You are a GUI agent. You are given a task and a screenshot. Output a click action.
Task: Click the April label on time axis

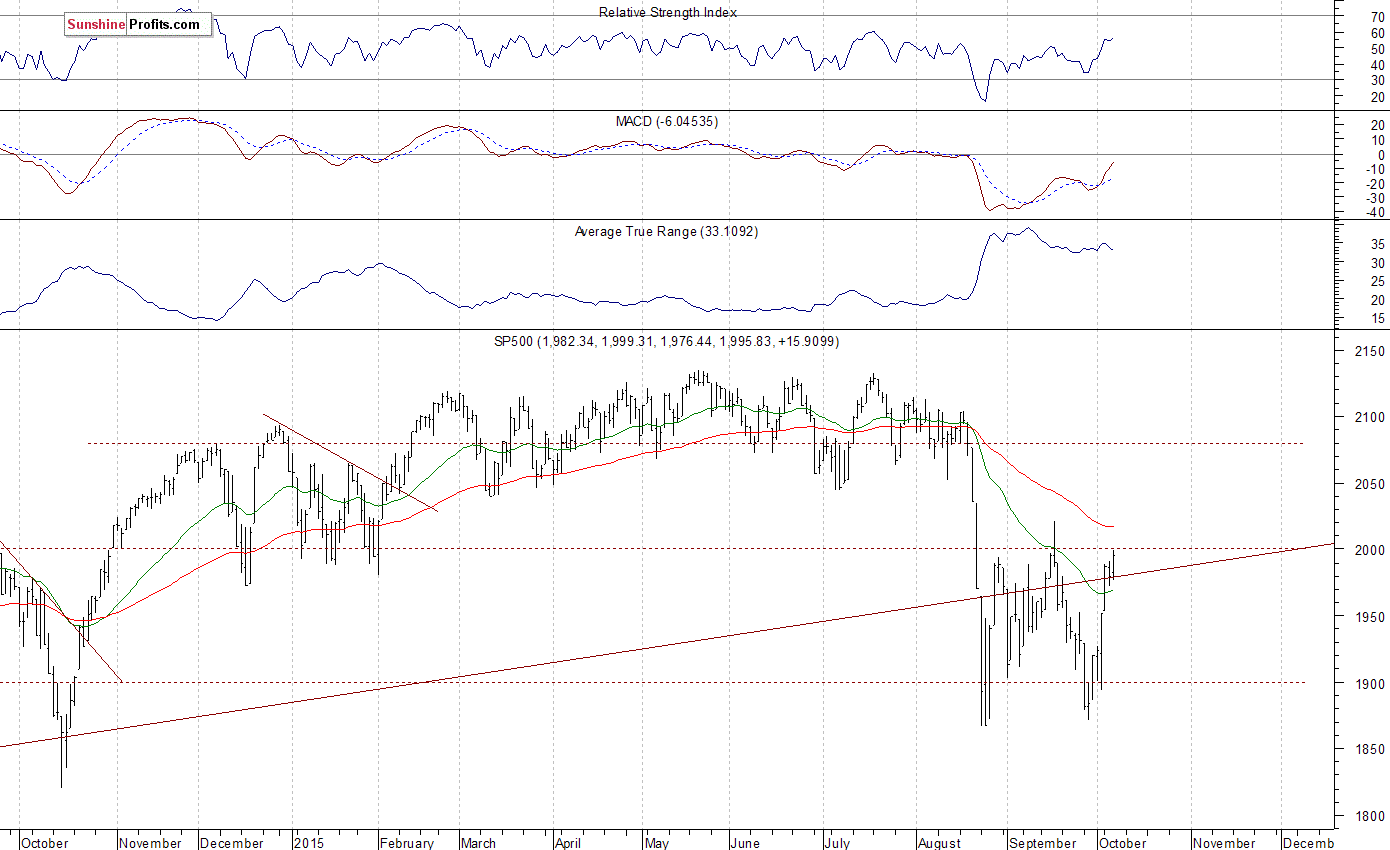(x=568, y=843)
